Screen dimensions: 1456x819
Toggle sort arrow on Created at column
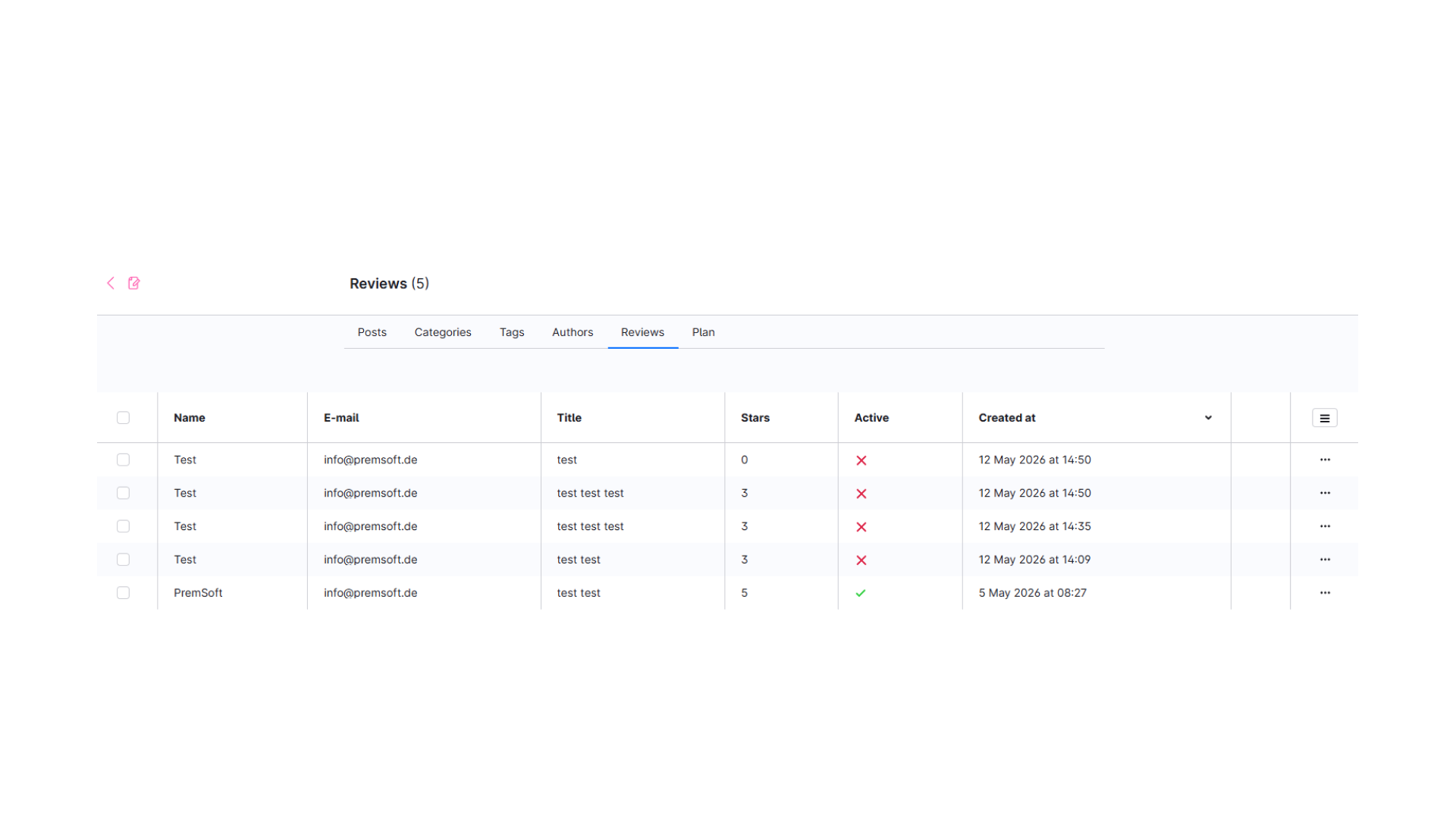[1208, 418]
